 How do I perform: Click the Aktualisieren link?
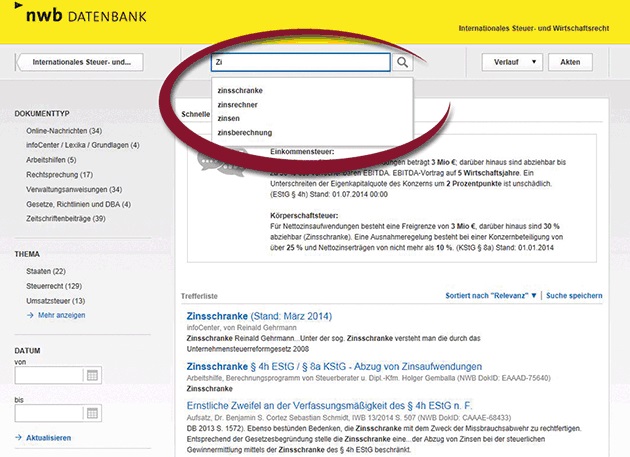click(x=48, y=438)
